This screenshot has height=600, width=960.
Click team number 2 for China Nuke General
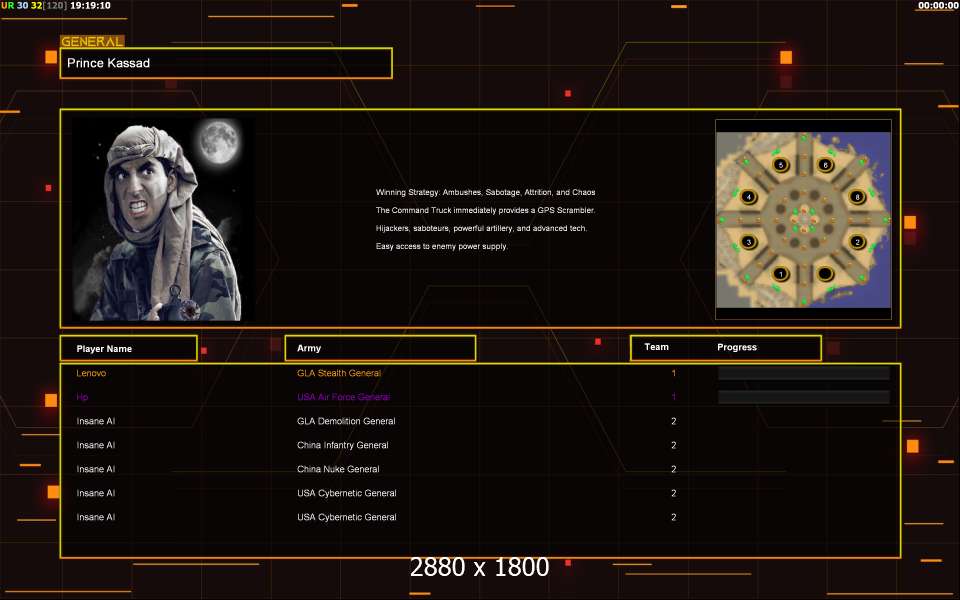click(673, 469)
